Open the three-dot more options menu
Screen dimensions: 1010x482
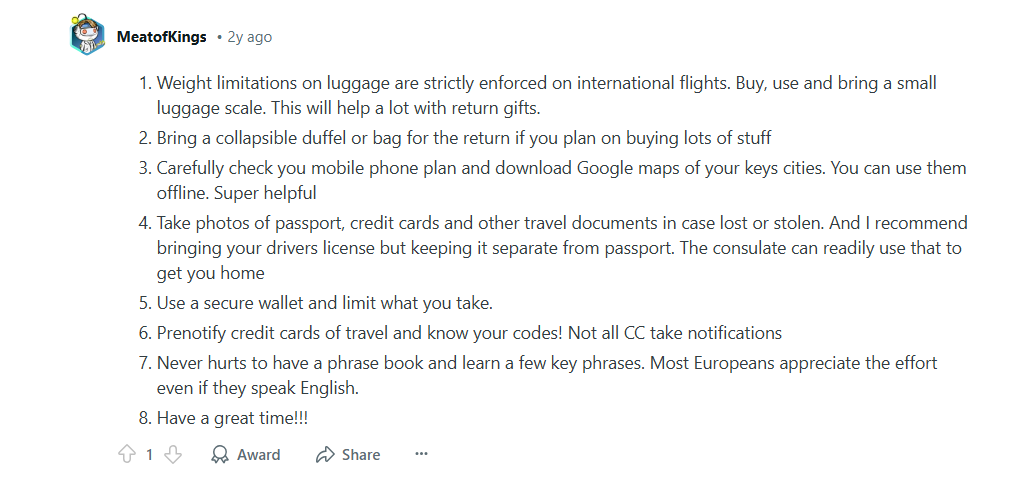[421, 454]
